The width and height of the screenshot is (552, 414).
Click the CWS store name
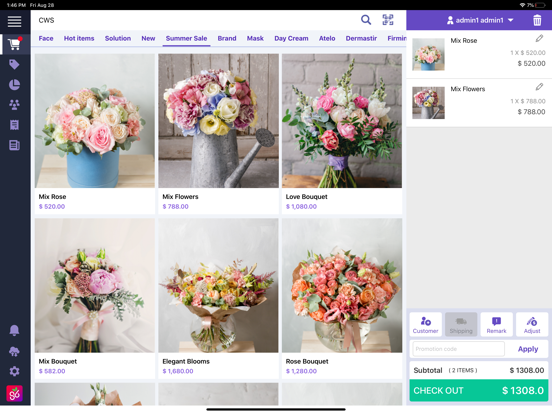tap(46, 20)
